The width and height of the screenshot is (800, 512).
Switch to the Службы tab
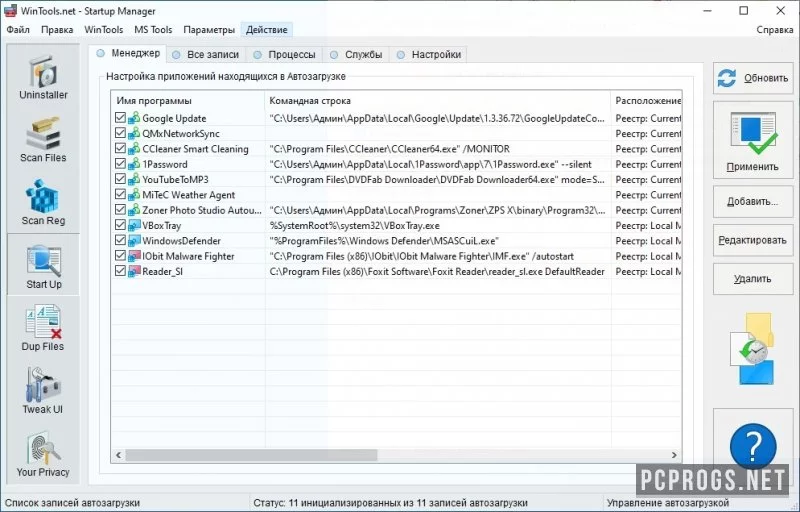pyautogui.click(x=356, y=55)
